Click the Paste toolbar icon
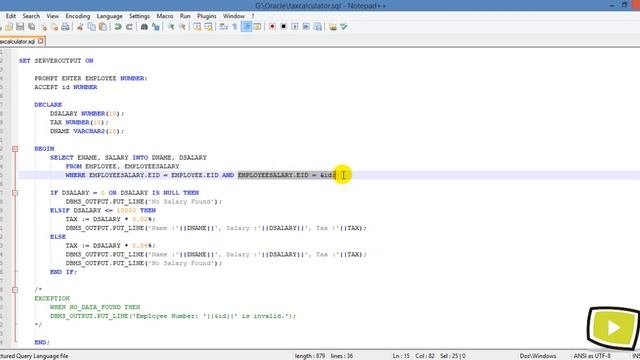Image resolution: width=640 pixels, height=360 pixels. pyautogui.click(x=103, y=27)
